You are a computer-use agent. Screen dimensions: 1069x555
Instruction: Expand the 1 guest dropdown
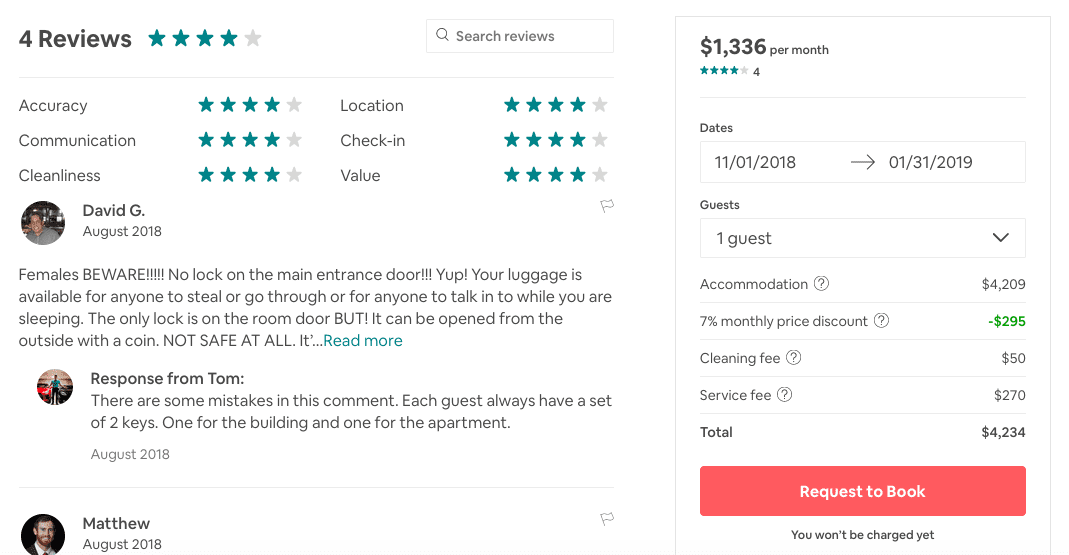click(x=862, y=238)
